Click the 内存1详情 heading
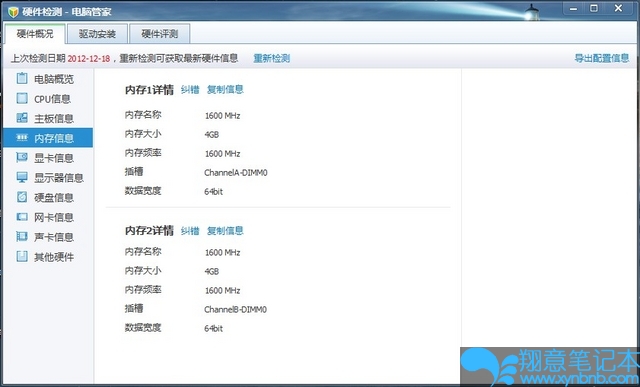The height and width of the screenshot is (387, 640). [x=149, y=90]
